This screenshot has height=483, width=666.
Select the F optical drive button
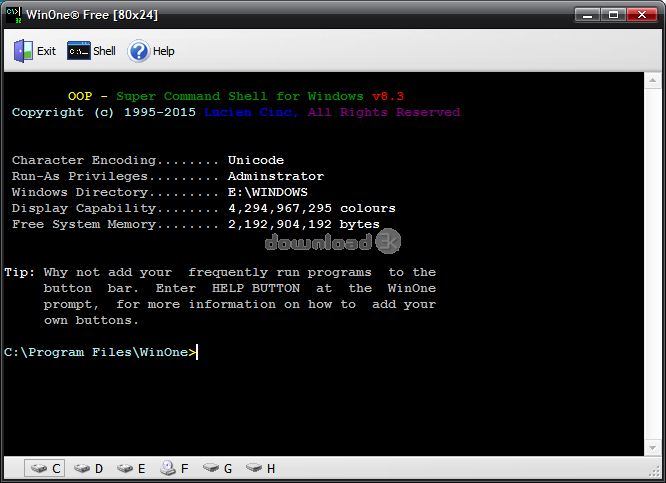174,468
